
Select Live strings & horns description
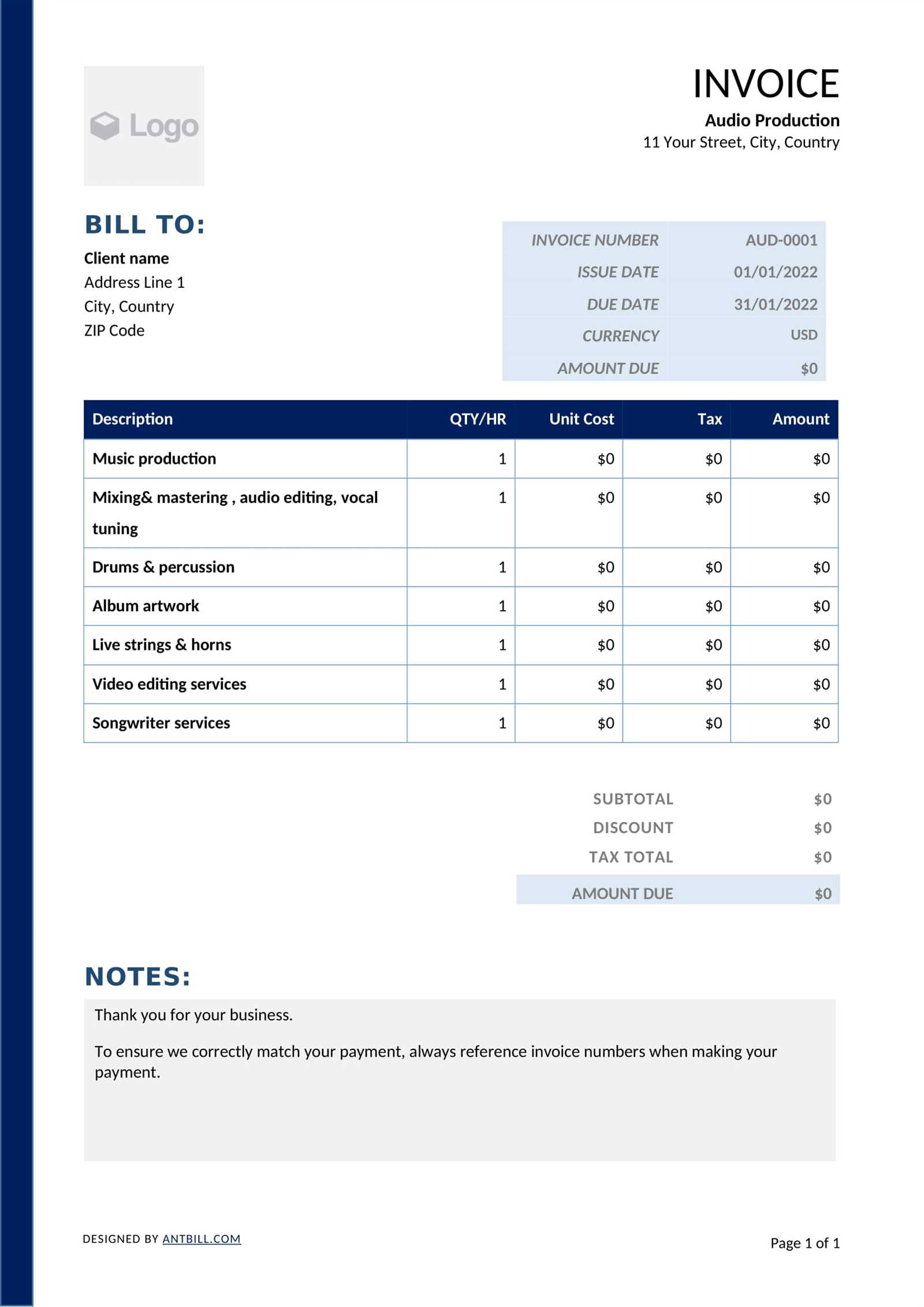point(162,645)
